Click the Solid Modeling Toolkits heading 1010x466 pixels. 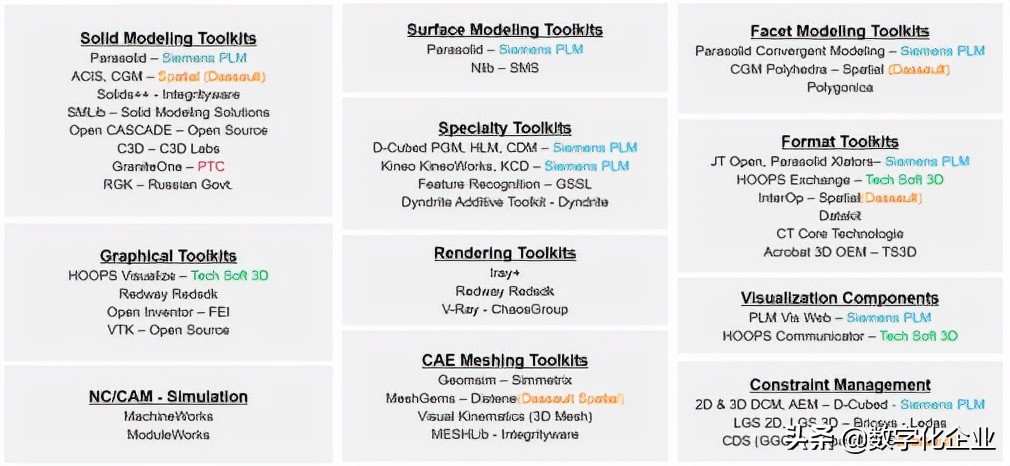tap(168, 38)
